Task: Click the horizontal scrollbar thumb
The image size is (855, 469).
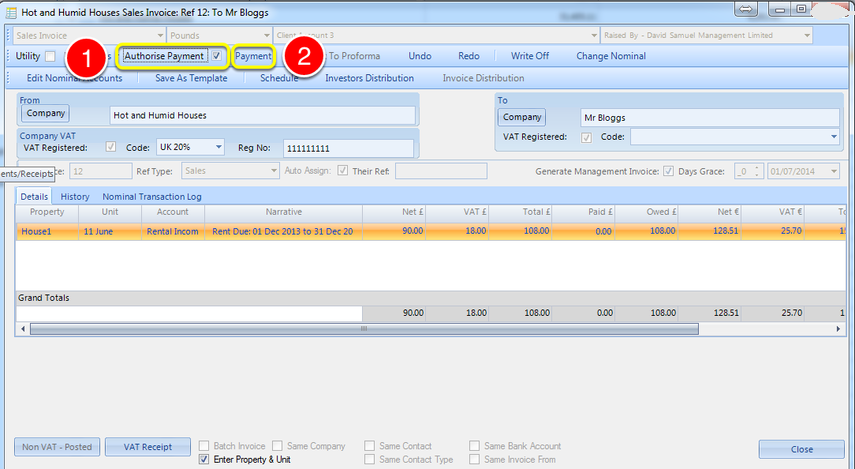Action: pos(364,329)
